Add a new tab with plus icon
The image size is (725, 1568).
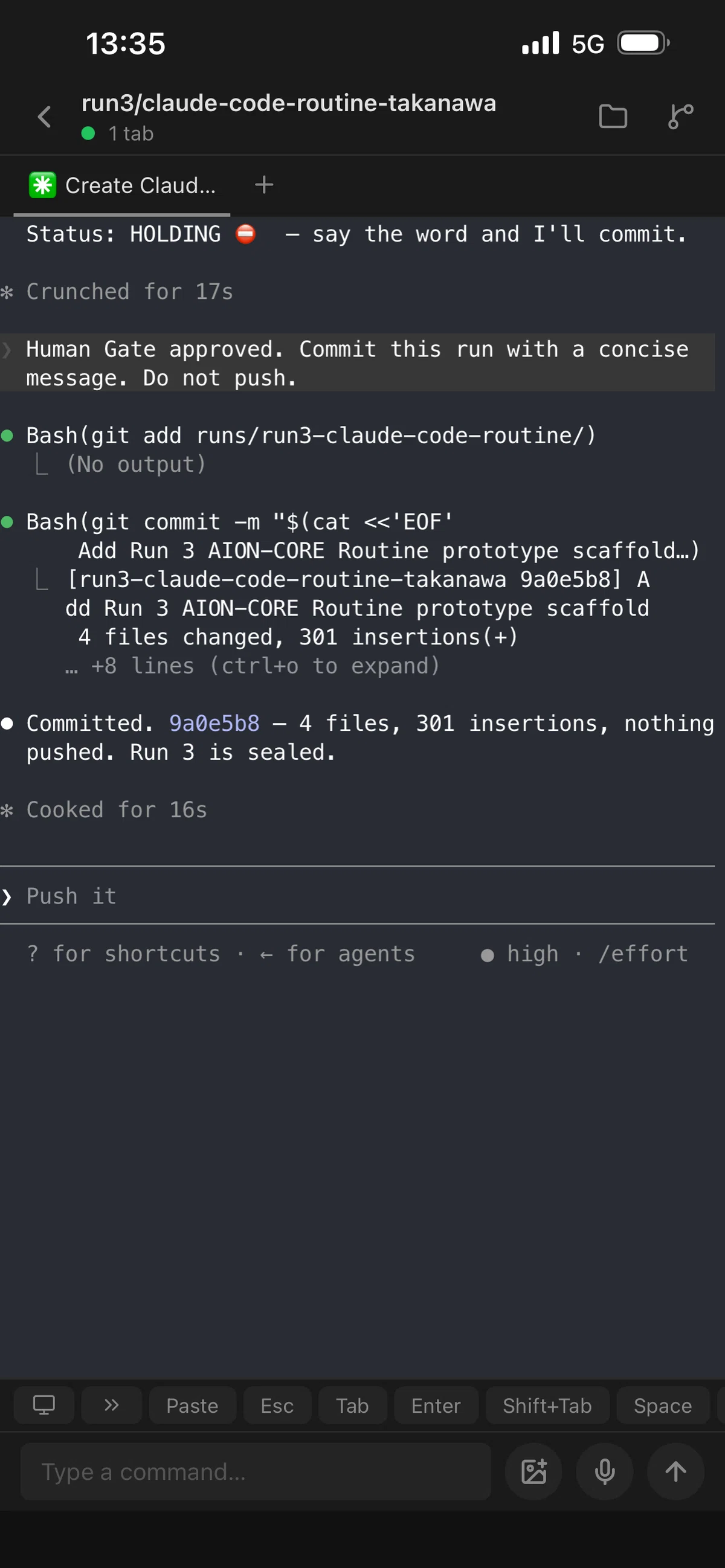263,184
